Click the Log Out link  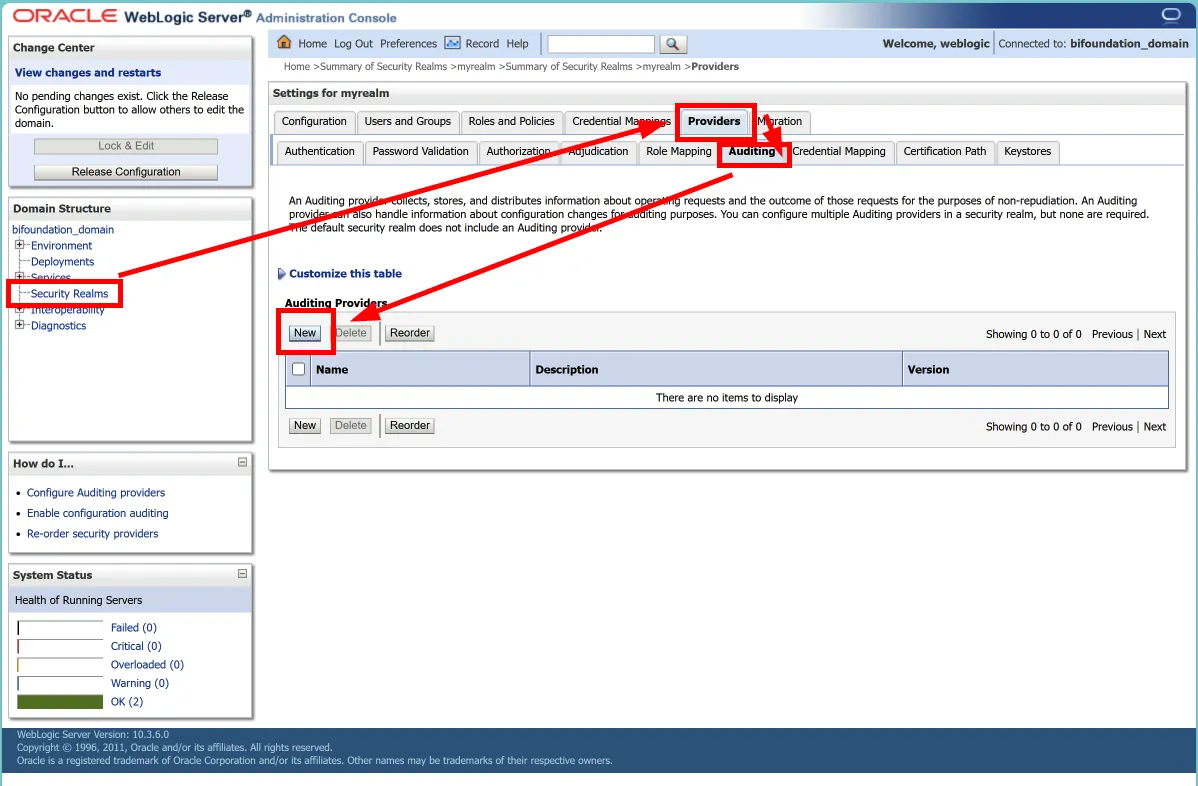pyautogui.click(x=353, y=44)
